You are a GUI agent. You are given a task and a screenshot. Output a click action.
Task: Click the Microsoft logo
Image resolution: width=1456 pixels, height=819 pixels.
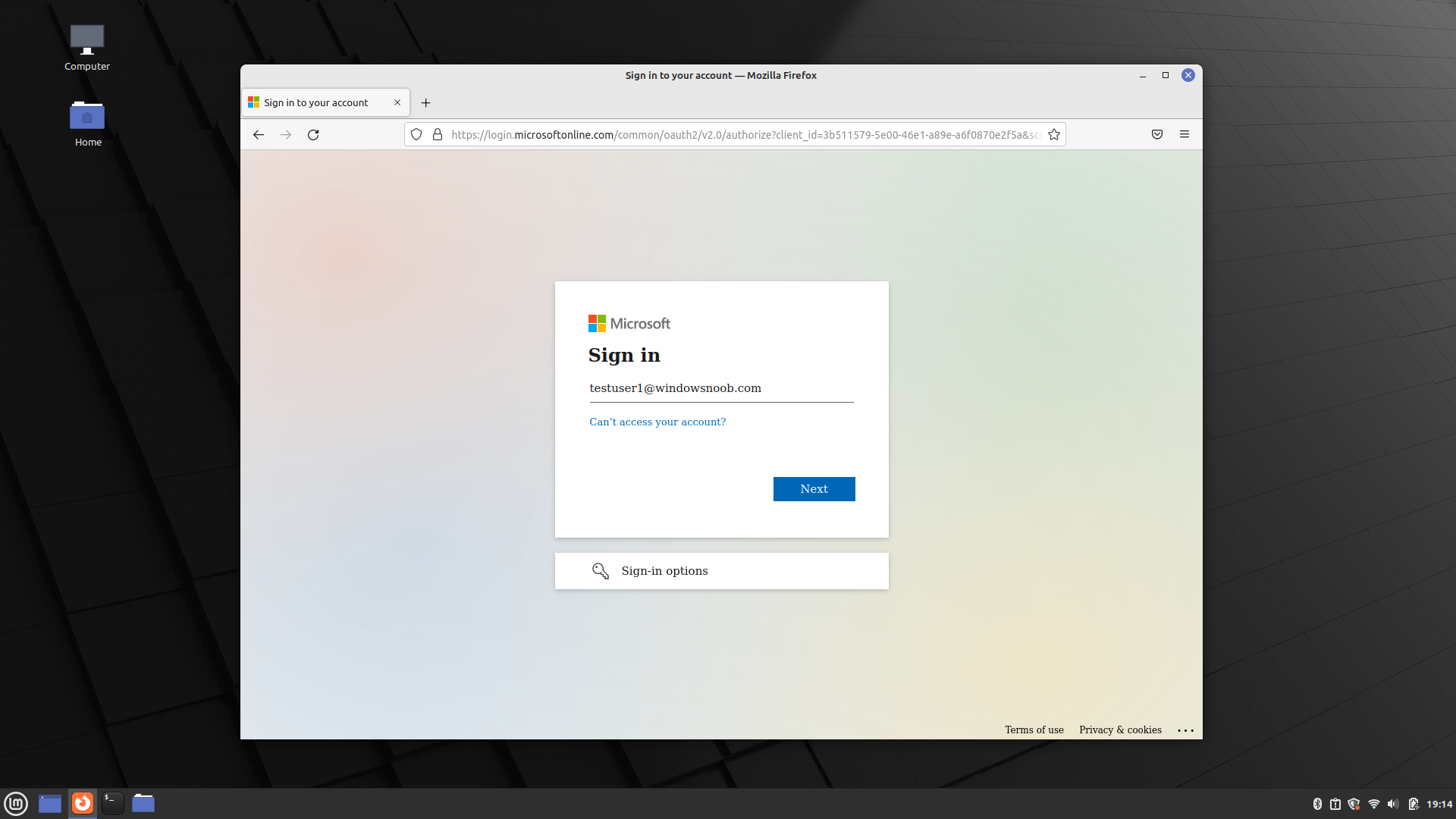(x=629, y=324)
